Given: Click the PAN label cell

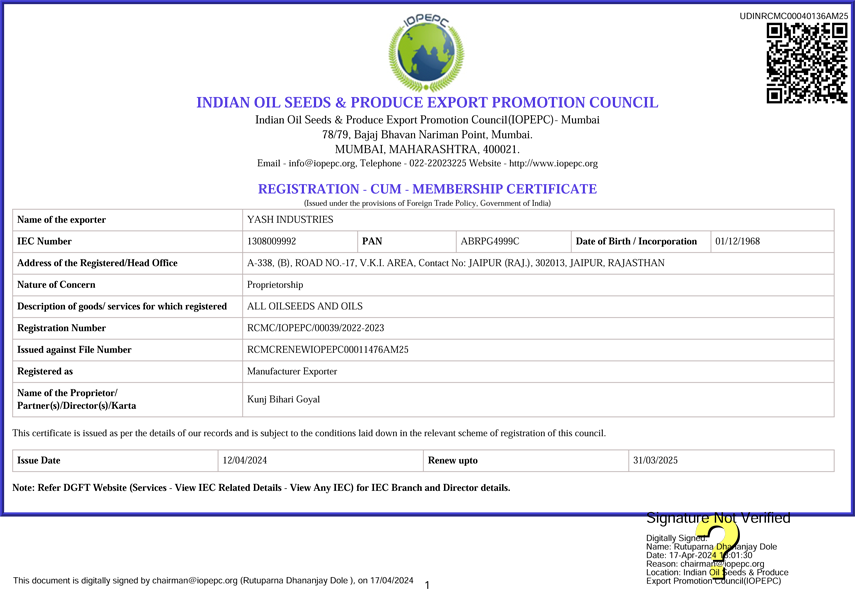Looking at the screenshot, I should pyautogui.click(x=406, y=242).
